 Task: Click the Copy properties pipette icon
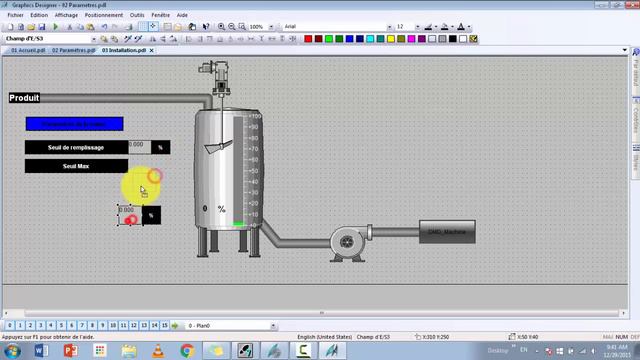(128, 39)
